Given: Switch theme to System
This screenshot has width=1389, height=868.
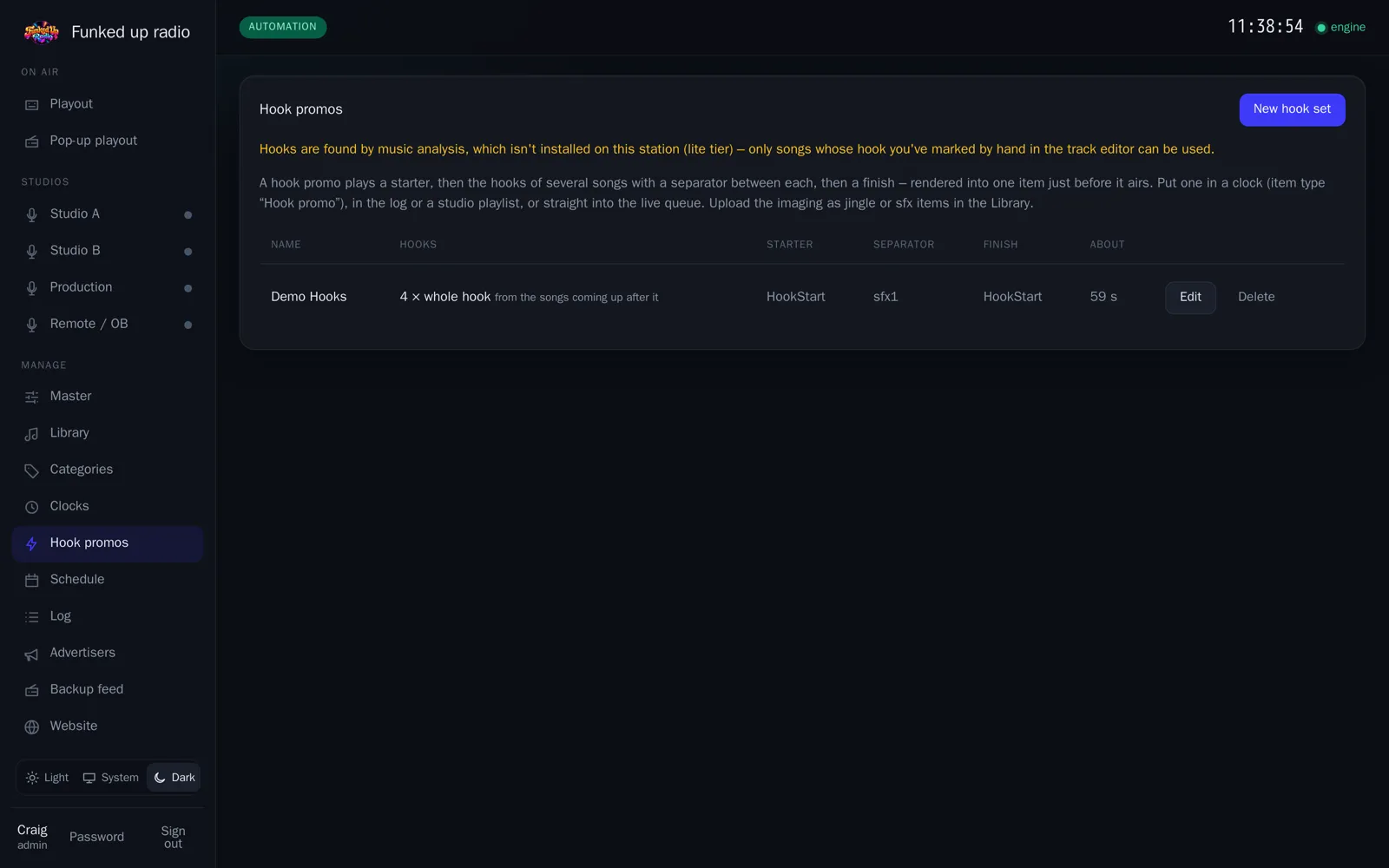Looking at the screenshot, I should [x=110, y=778].
